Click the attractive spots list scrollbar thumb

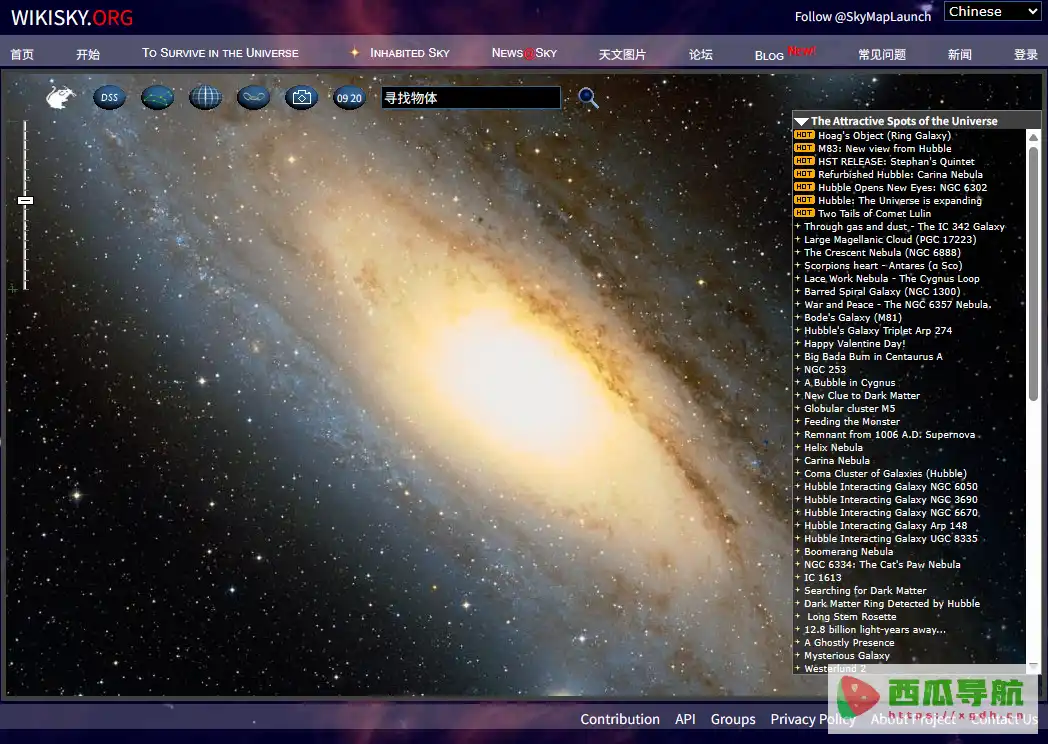coord(1033,273)
